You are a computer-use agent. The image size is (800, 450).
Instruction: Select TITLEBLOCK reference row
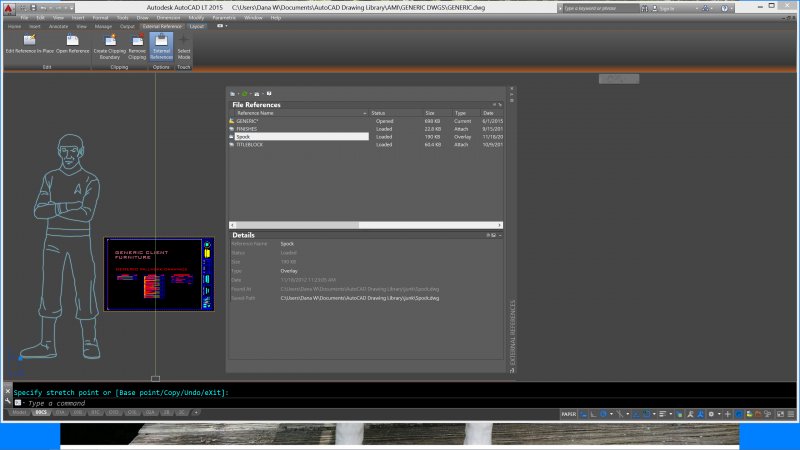pos(366,145)
